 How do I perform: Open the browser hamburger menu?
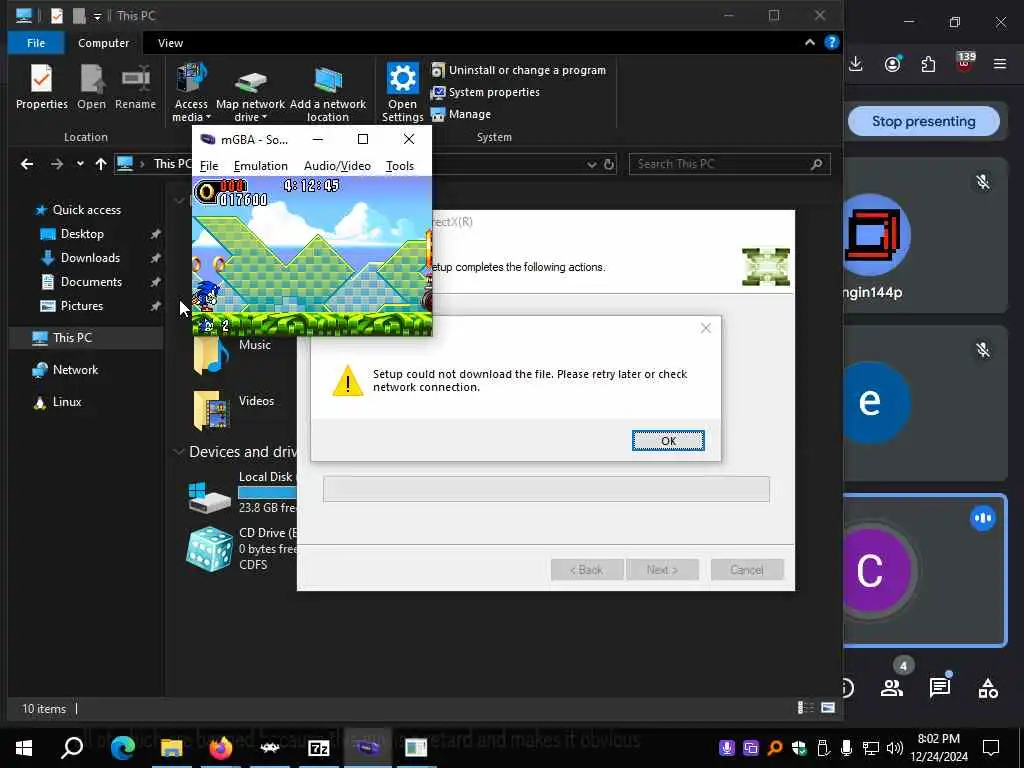point(1000,64)
